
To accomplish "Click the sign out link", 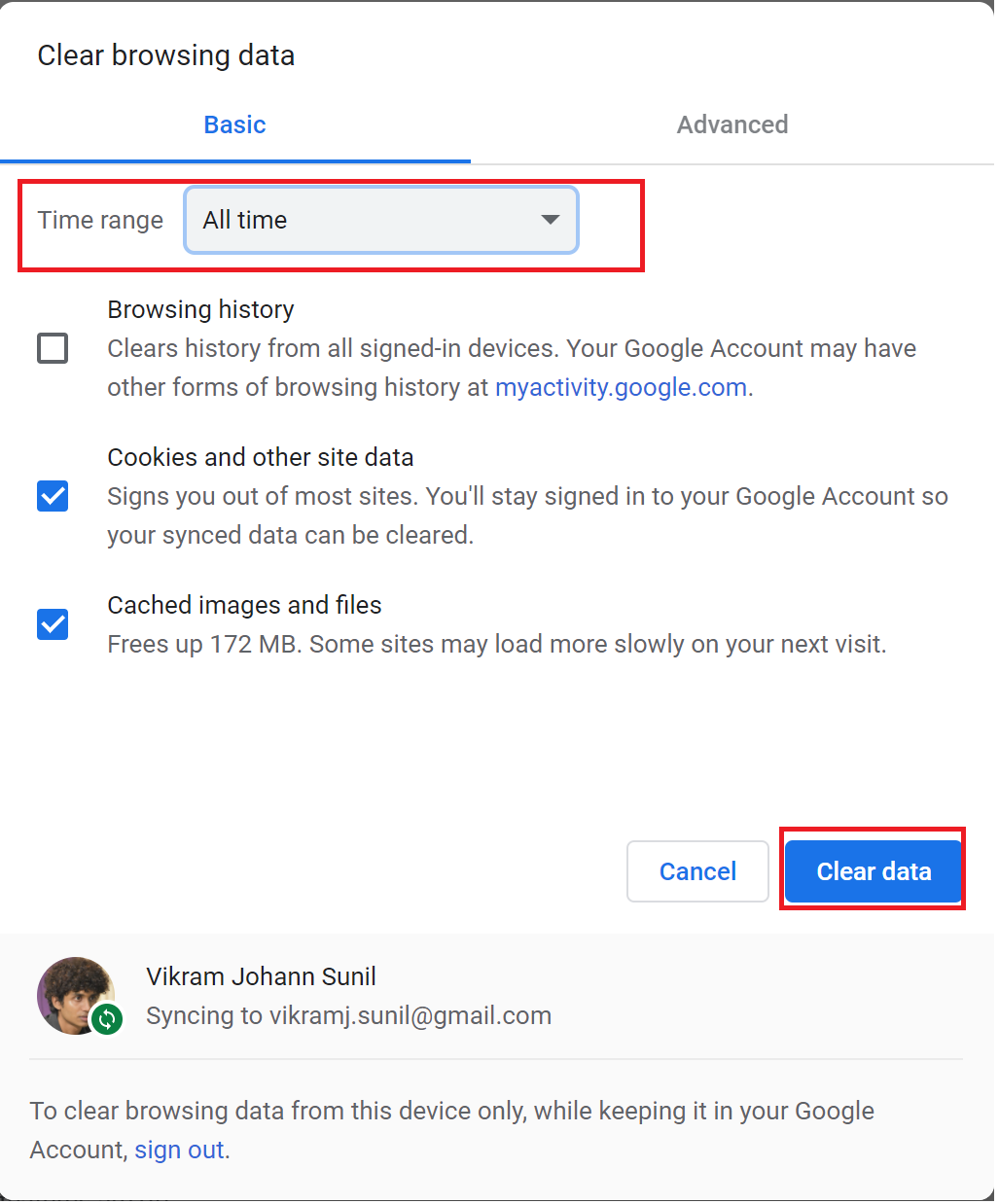I will (x=178, y=1150).
